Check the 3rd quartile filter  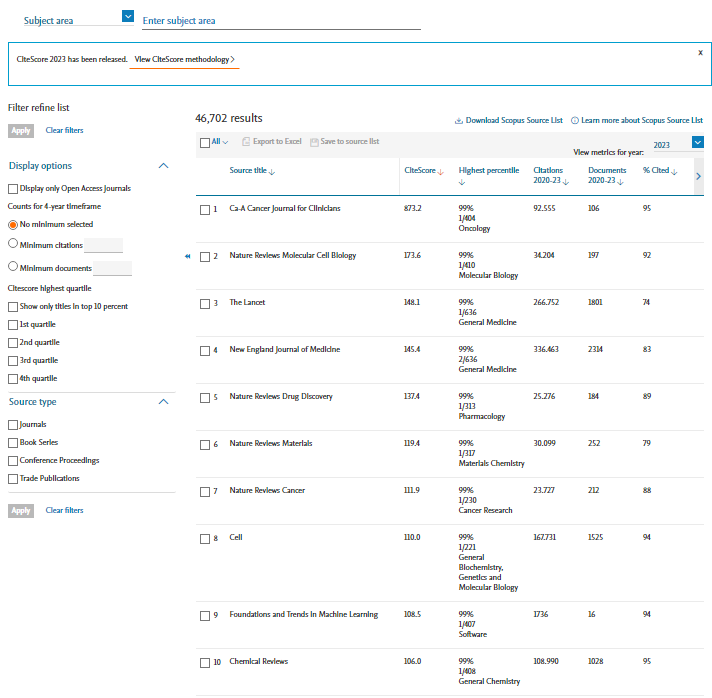pos(13,361)
